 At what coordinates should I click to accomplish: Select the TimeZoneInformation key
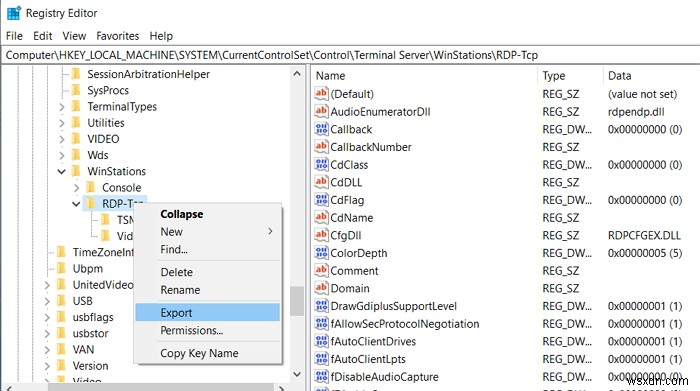[103, 252]
